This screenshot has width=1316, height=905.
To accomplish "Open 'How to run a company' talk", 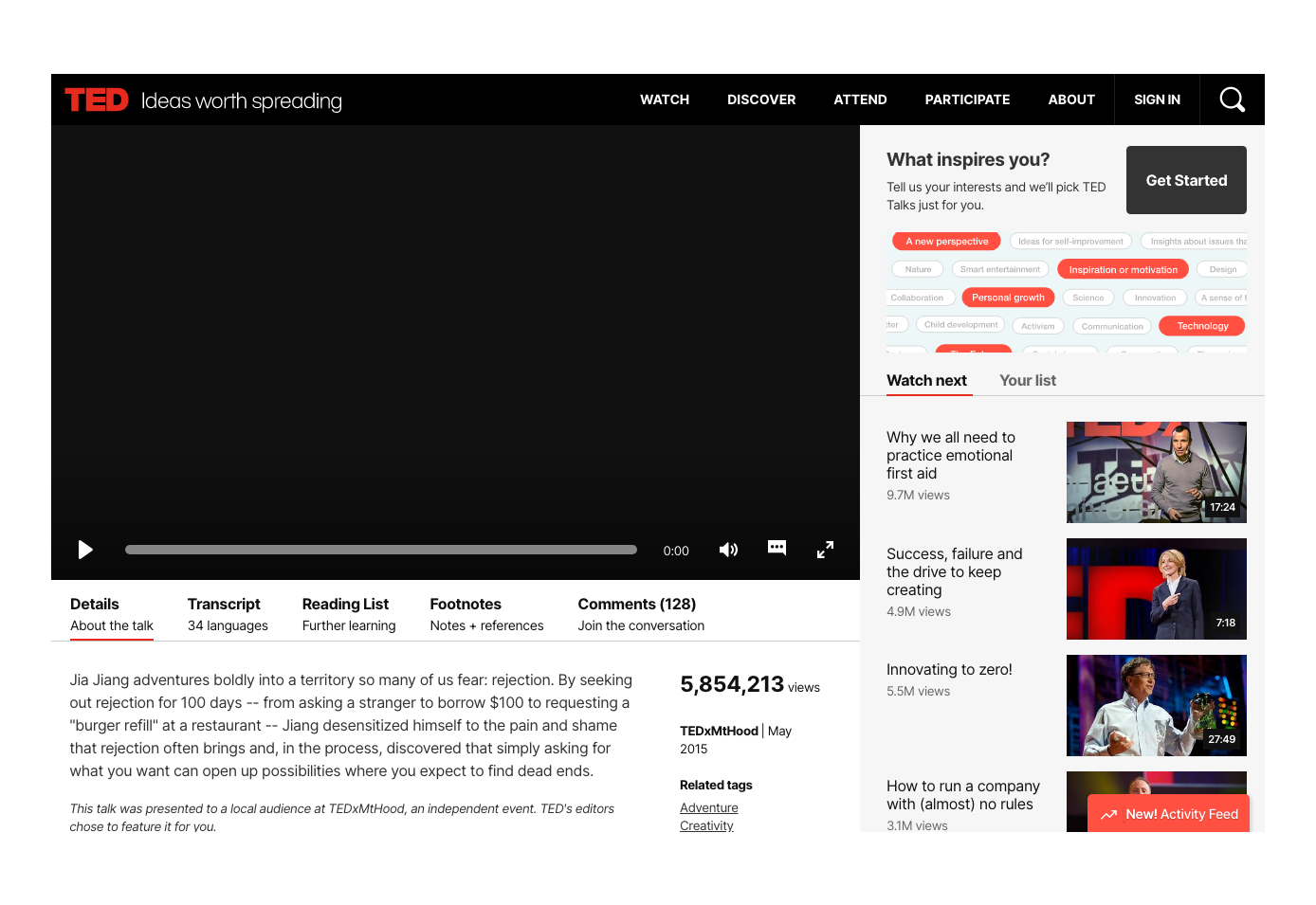I will [x=963, y=795].
